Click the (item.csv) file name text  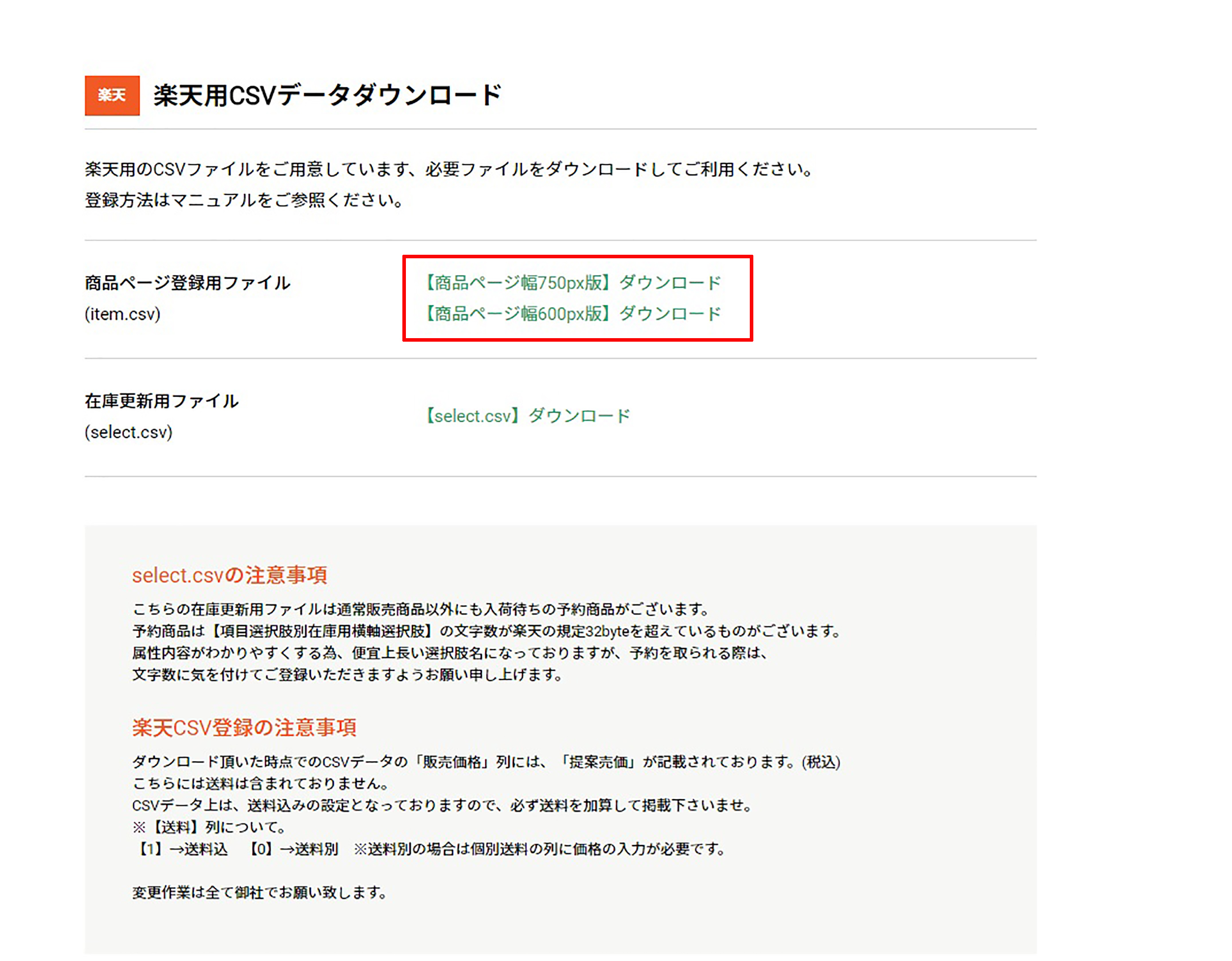tap(123, 314)
